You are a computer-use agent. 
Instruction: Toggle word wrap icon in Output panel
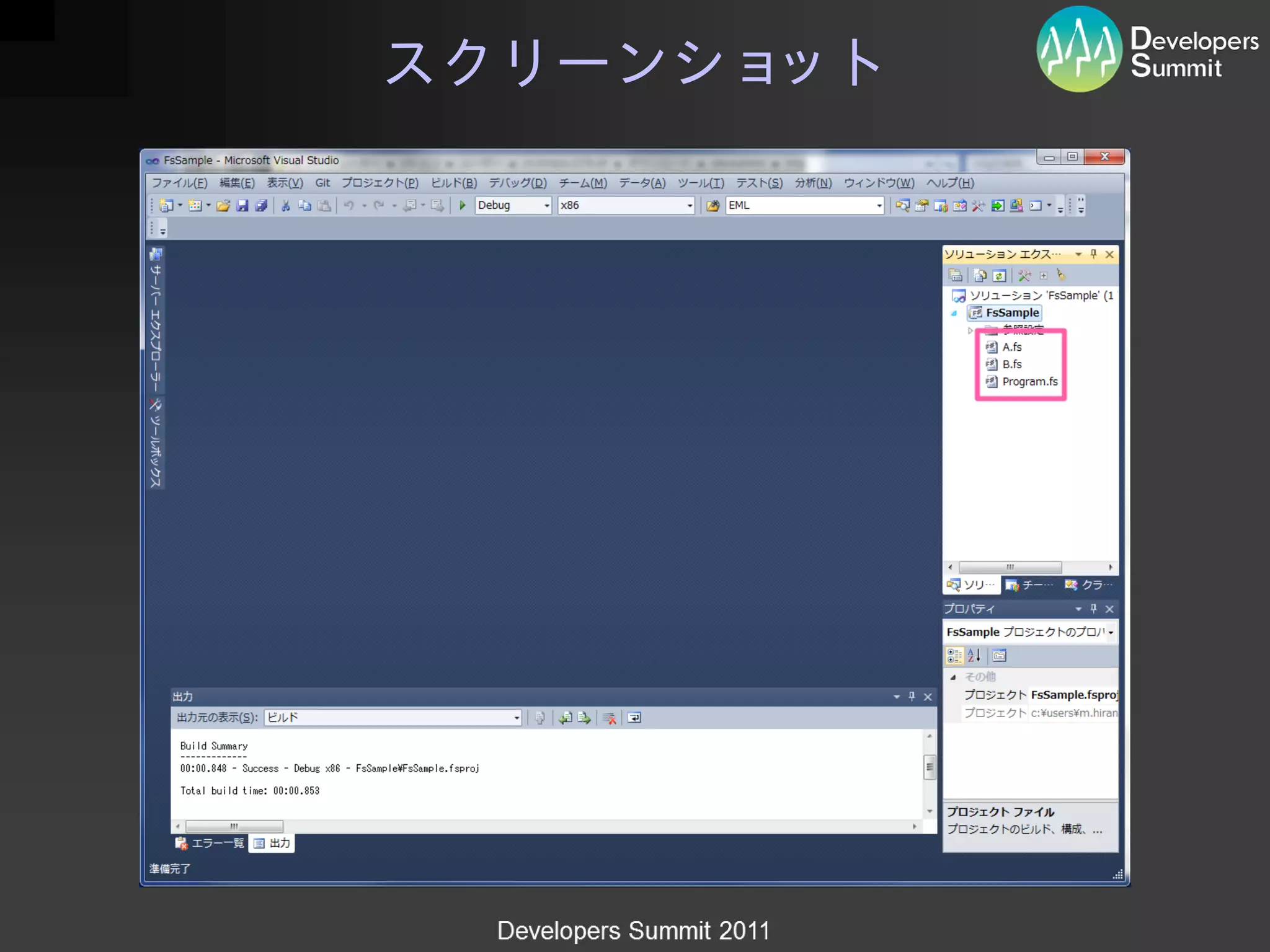tap(634, 718)
